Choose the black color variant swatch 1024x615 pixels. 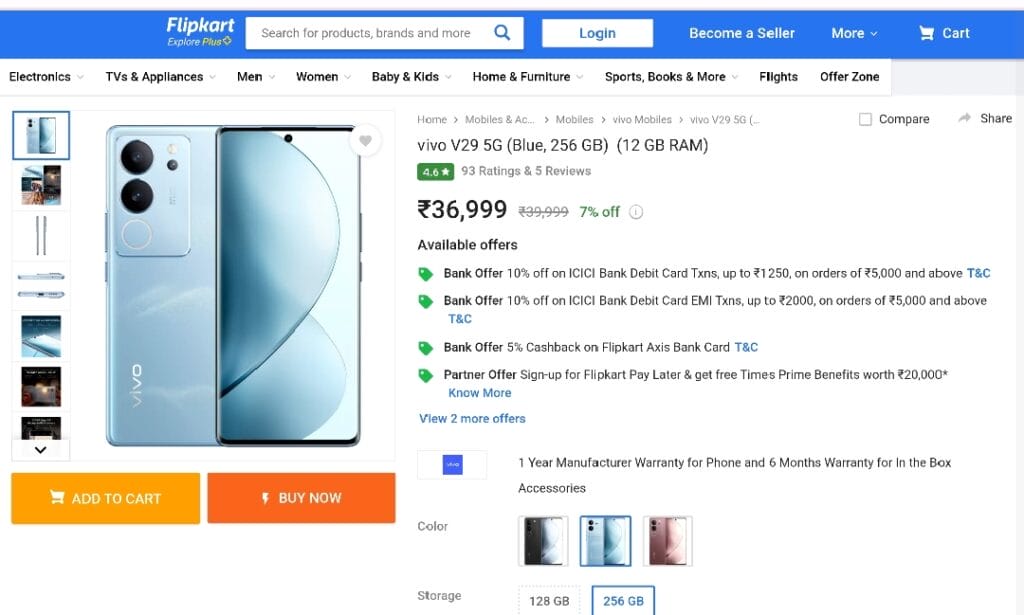(543, 541)
